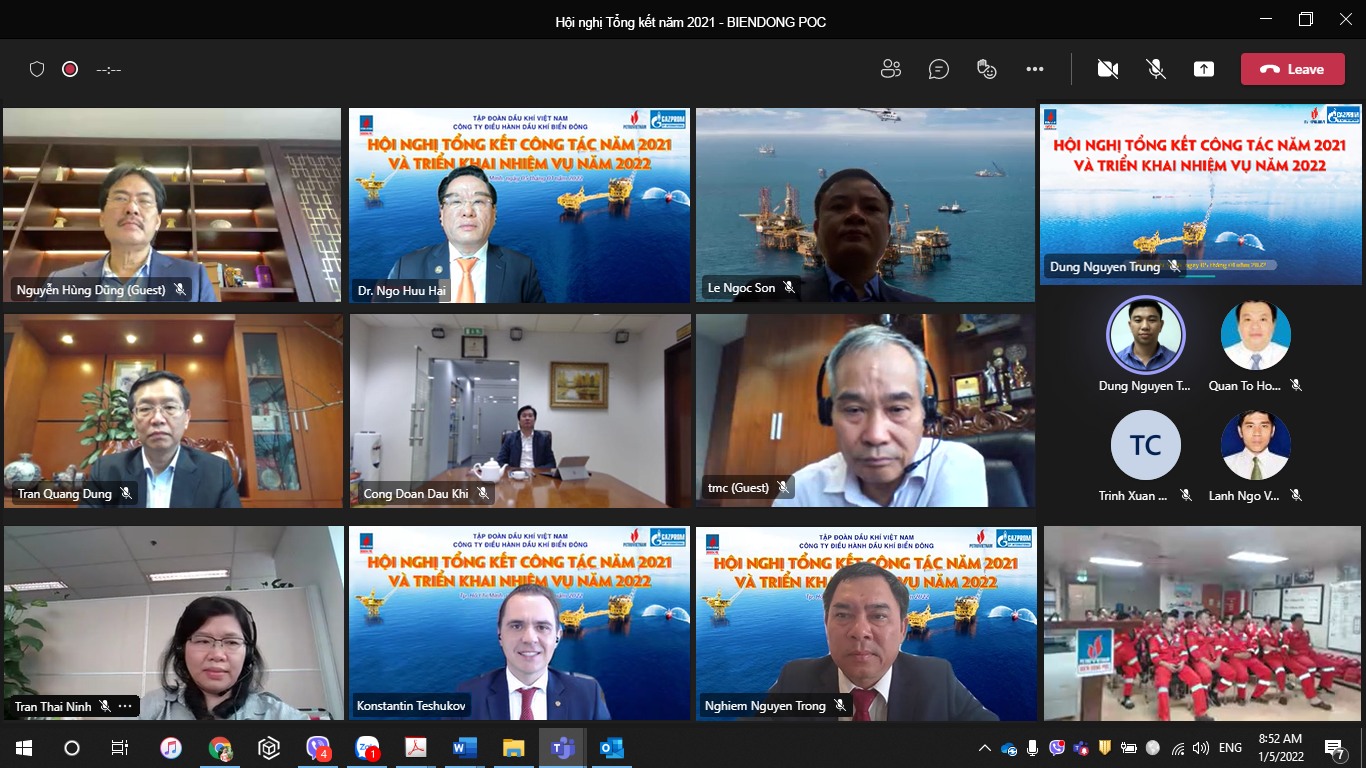The image size is (1366, 768).
Task: Open Adobe Acrobat from the taskbar
Action: click(416, 747)
